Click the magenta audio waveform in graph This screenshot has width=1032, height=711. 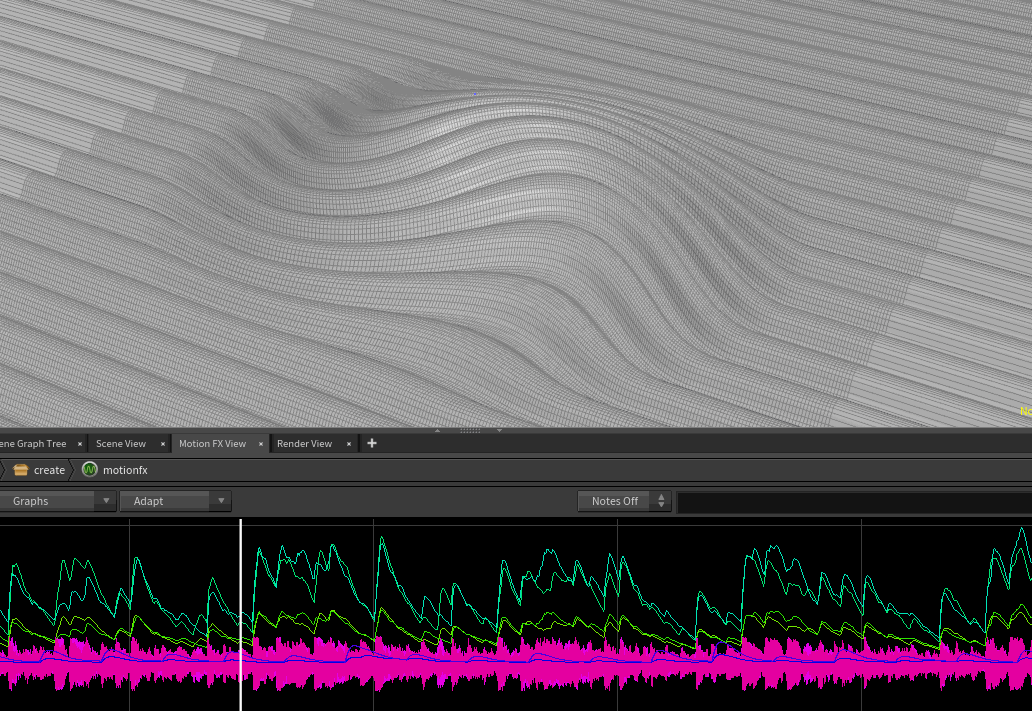point(516,662)
